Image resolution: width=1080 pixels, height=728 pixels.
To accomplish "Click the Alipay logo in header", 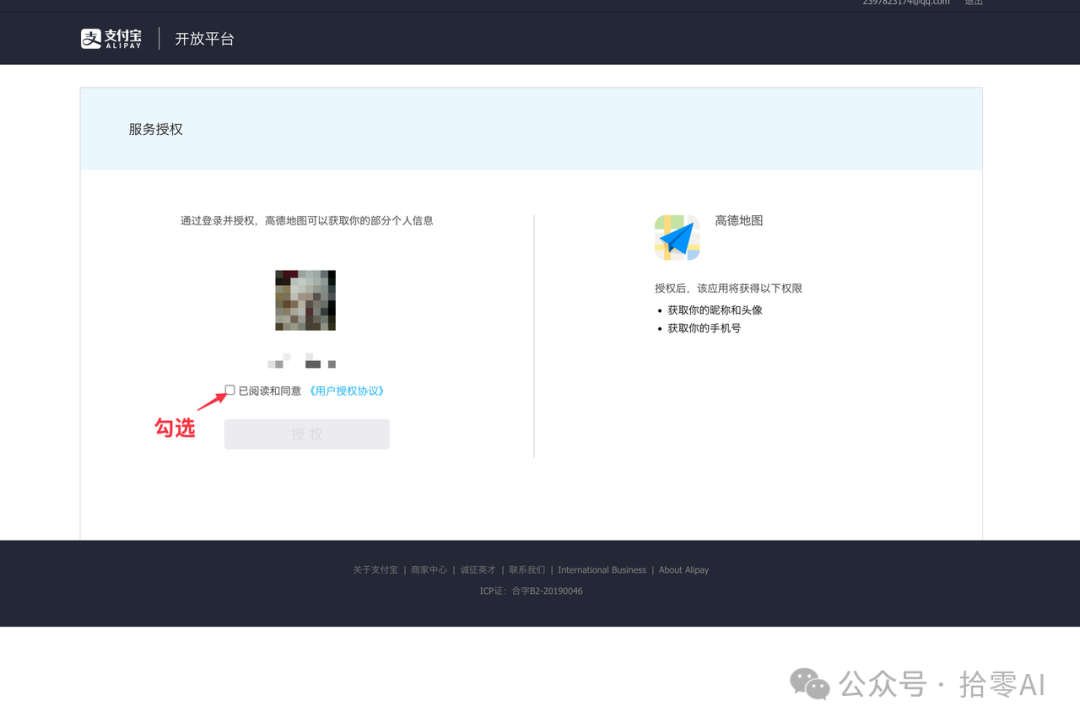I will [111, 39].
